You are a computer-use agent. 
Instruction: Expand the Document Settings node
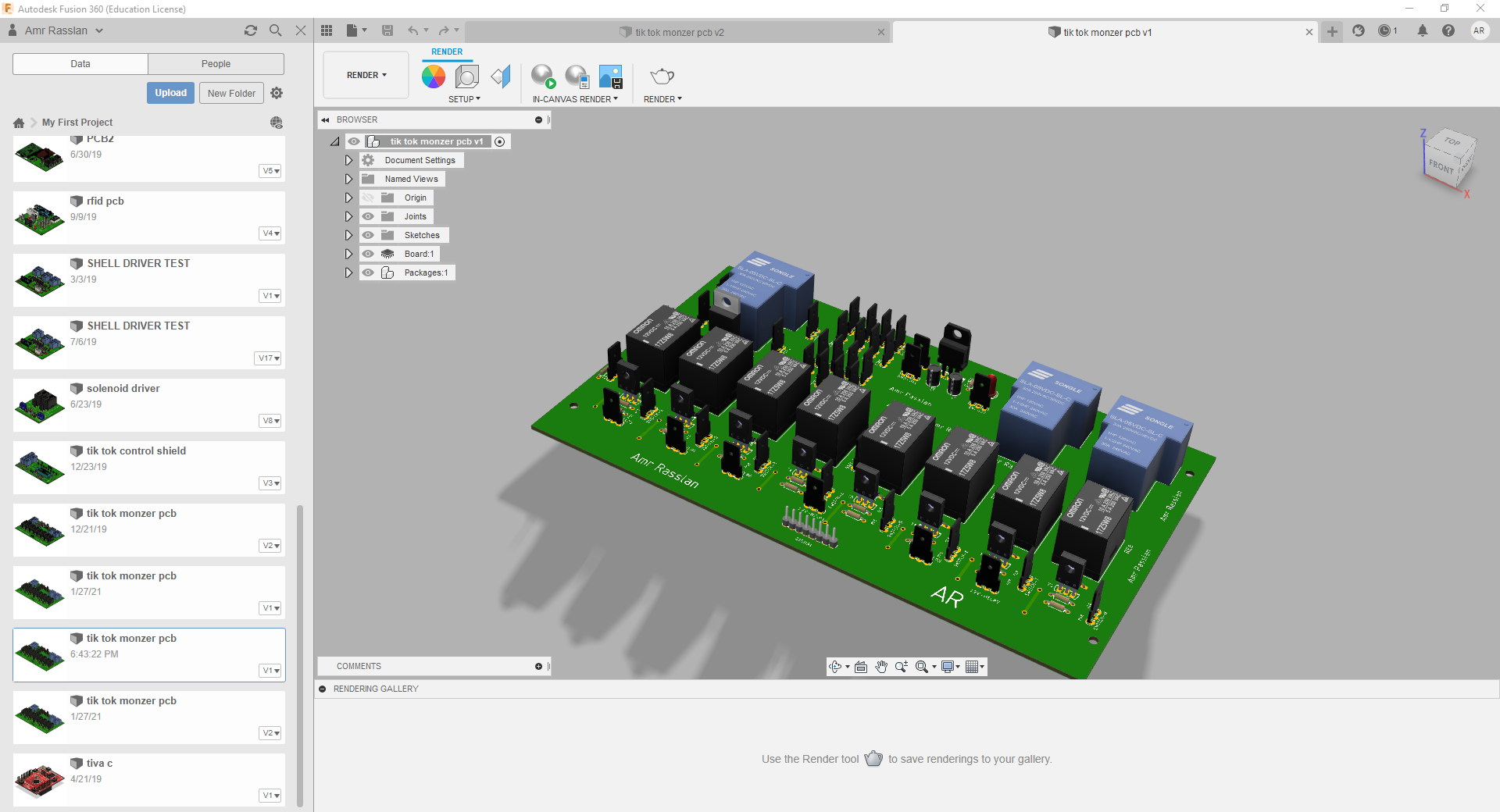point(349,160)
